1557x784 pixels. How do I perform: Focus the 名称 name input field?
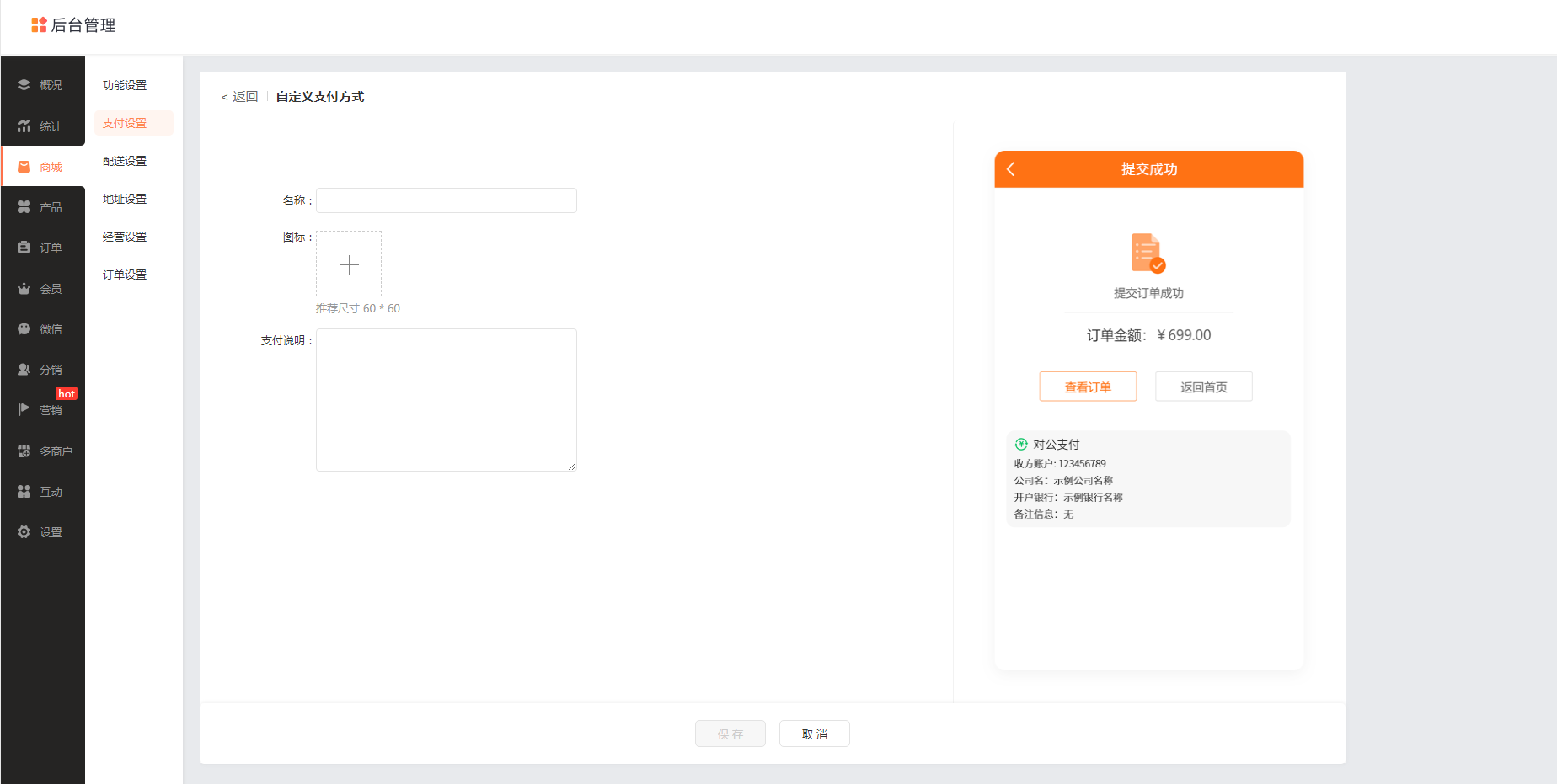coord(446,200)
